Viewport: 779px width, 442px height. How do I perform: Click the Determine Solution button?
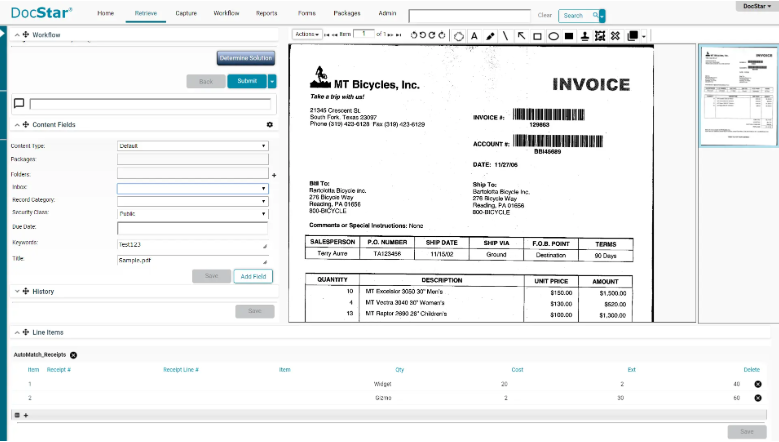point(245,58)
